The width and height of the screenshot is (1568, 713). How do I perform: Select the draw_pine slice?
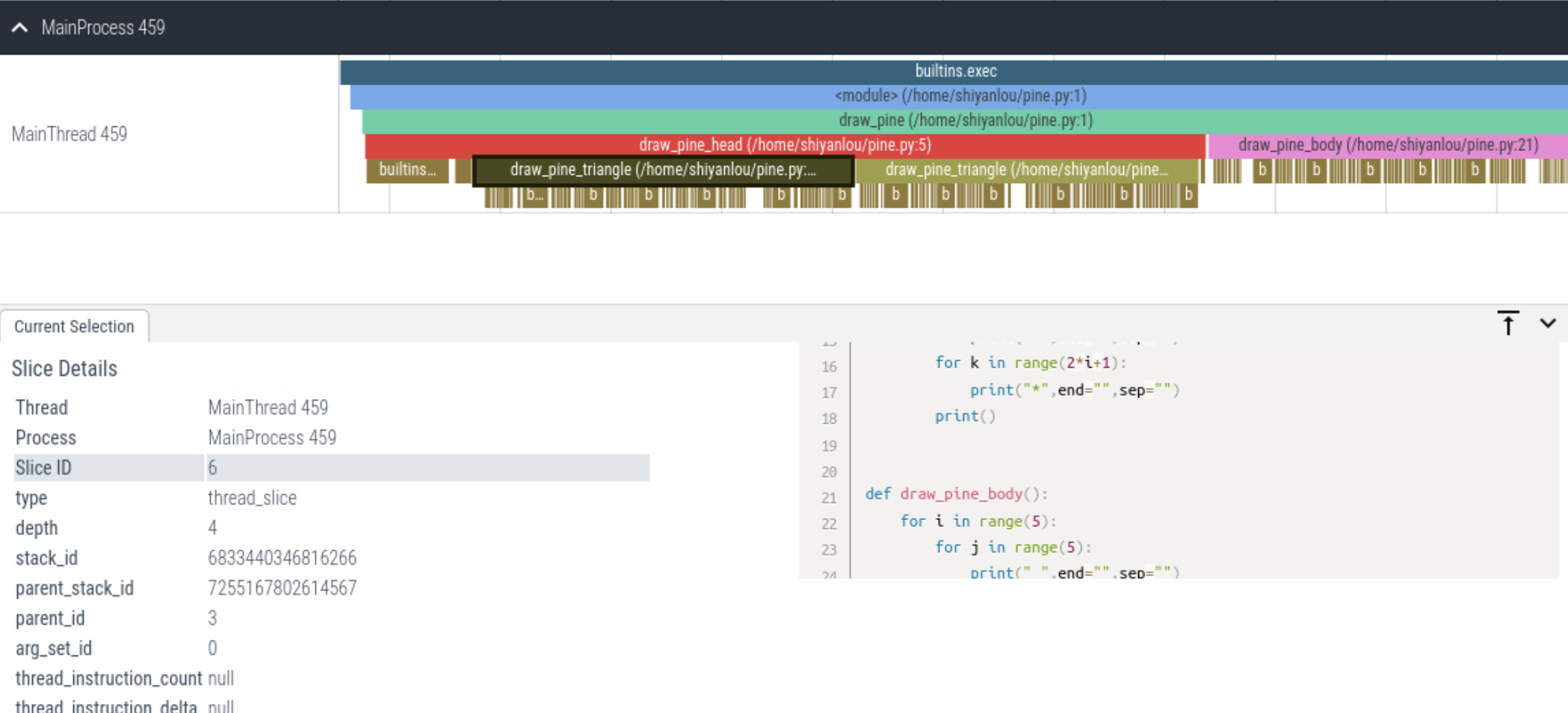pos(965,121)
